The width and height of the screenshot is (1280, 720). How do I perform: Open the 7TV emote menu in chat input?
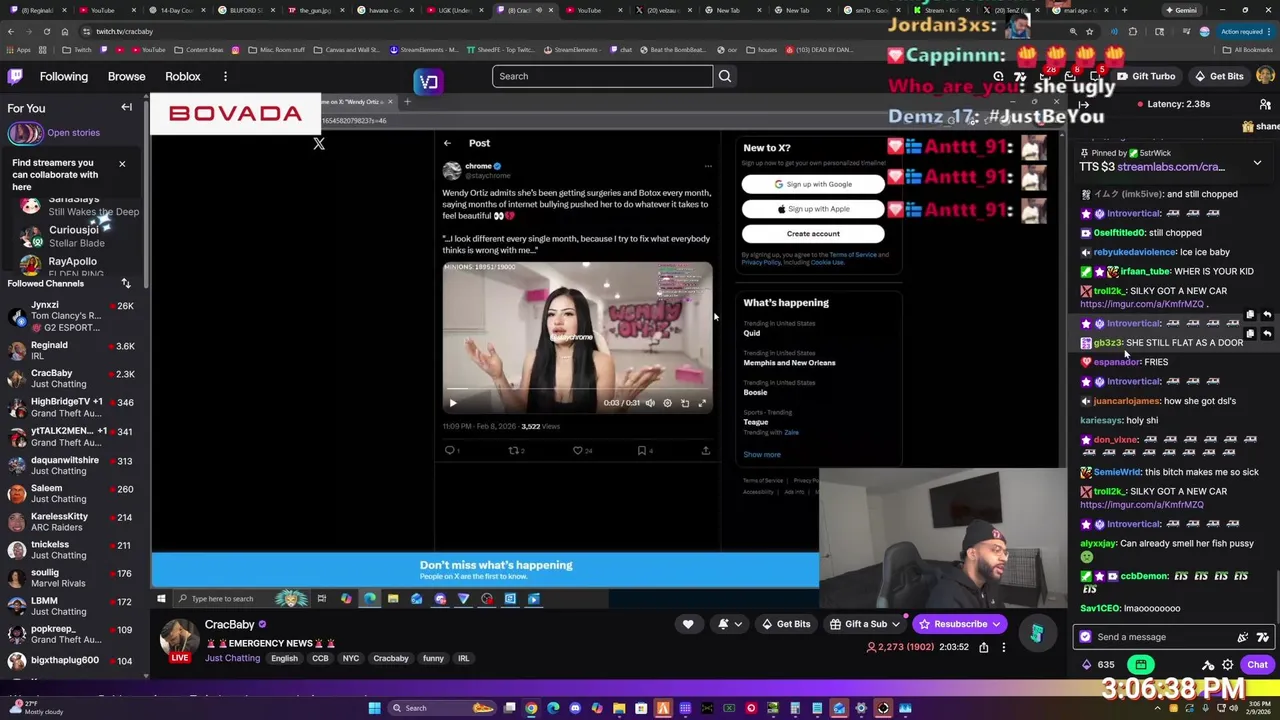click(1263, 637)
